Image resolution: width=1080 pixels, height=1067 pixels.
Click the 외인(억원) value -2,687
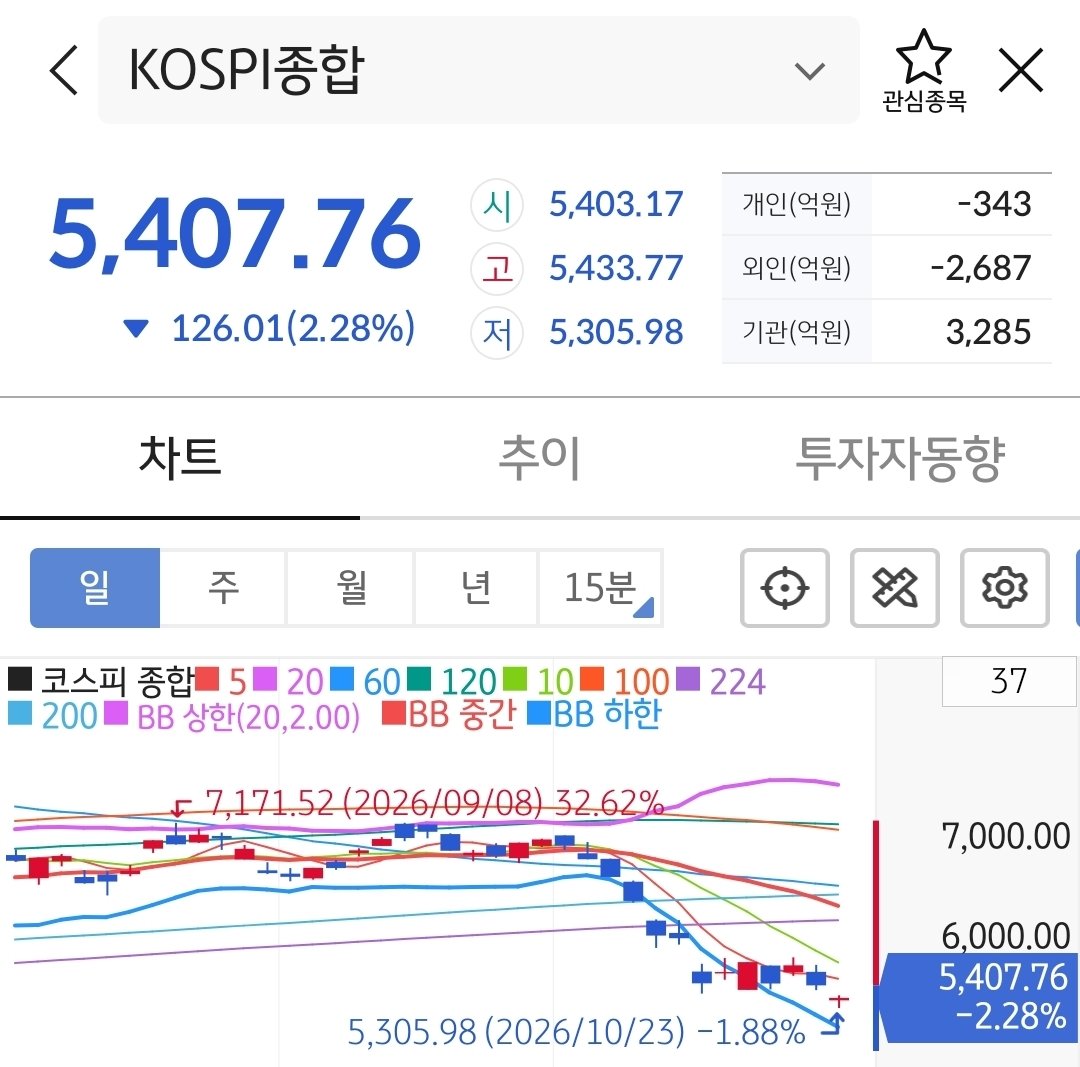click(981, 268)
